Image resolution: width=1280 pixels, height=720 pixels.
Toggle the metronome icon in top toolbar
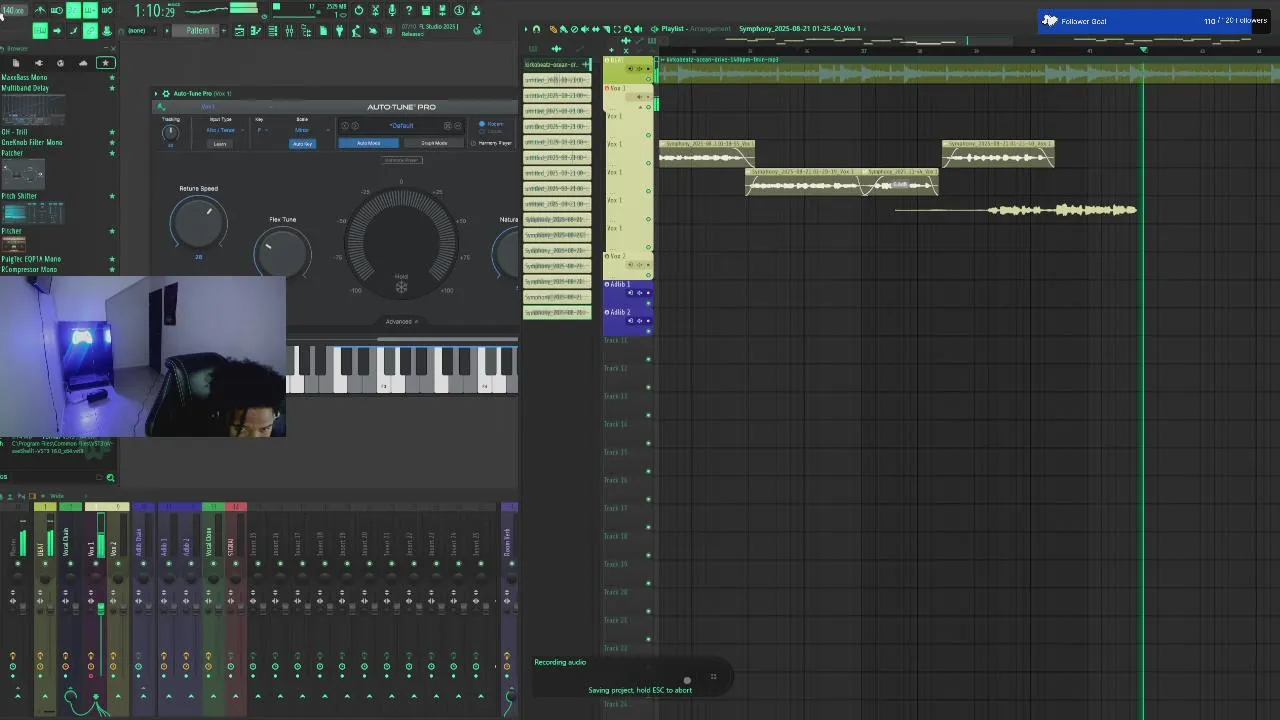[x=40, y=10]
